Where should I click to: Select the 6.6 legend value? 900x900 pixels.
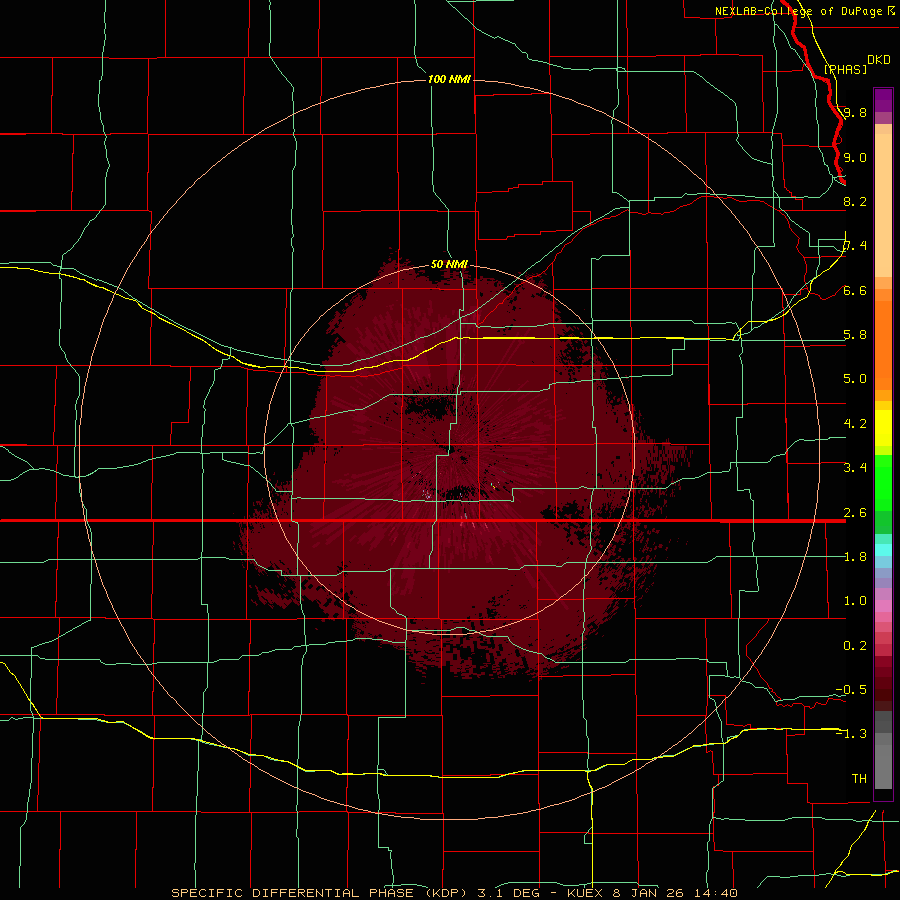coord(855,290)
